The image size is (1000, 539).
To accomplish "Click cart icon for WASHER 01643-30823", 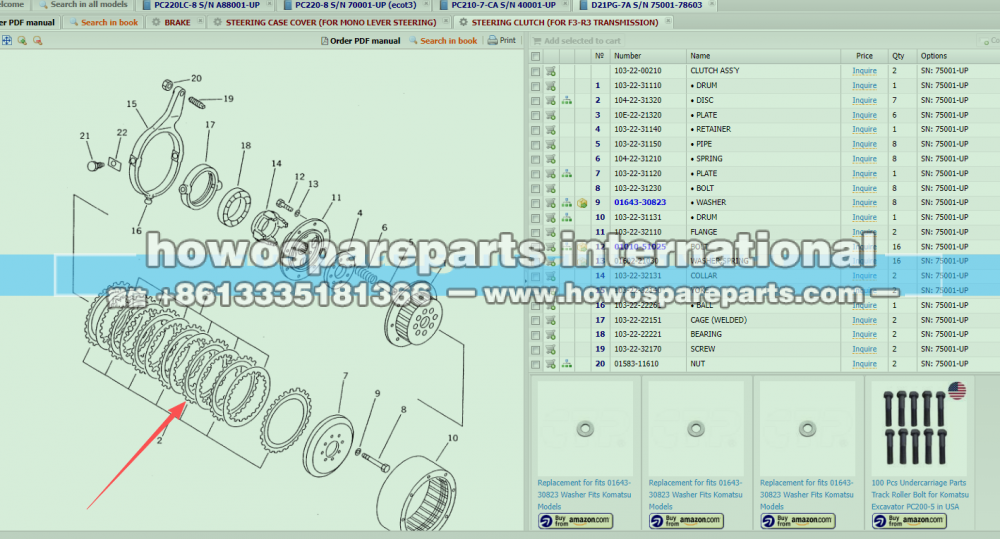I will pos(550,203).
